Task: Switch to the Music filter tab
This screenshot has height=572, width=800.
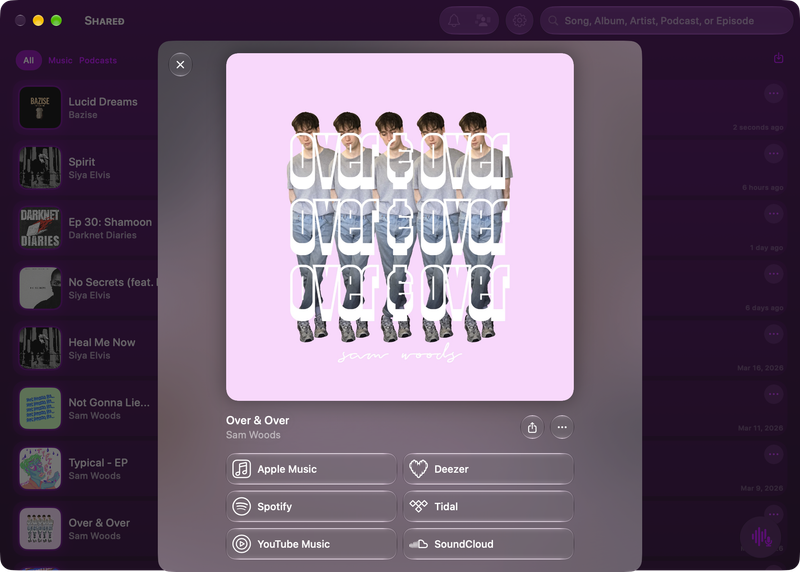Action: (60, 60)
